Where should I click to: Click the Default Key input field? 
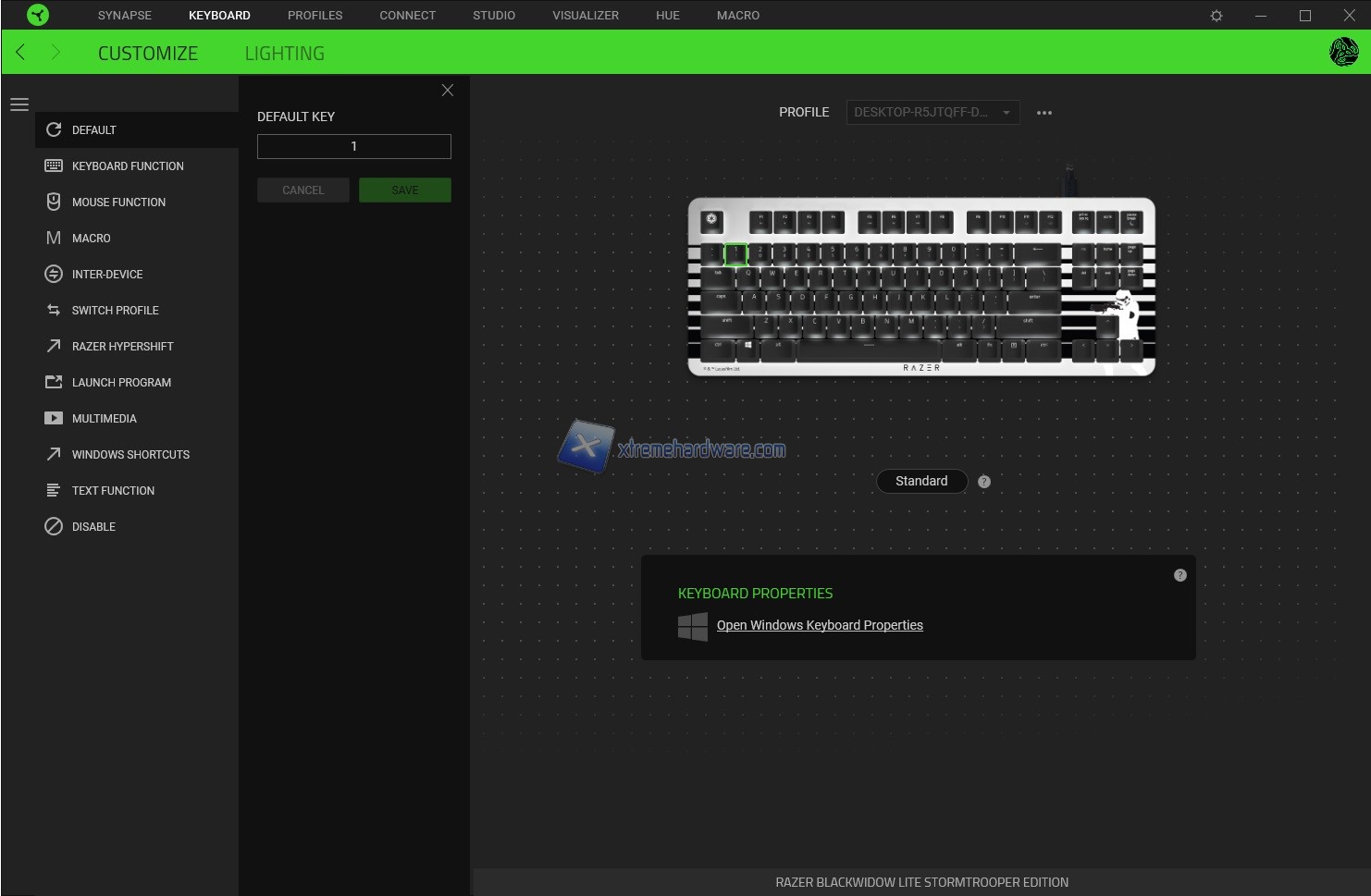pyautogui.click(x=353, y=147)
